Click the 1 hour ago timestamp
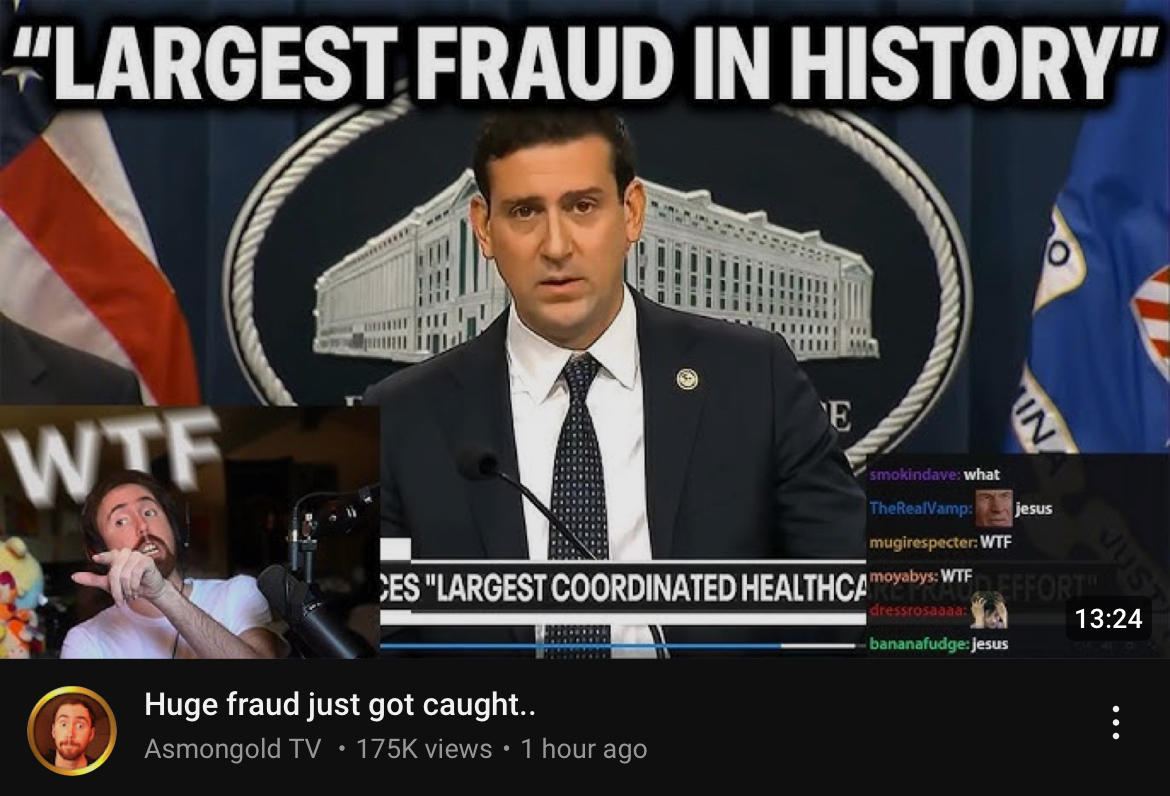 pyautogui.click(x=584, y=748)
